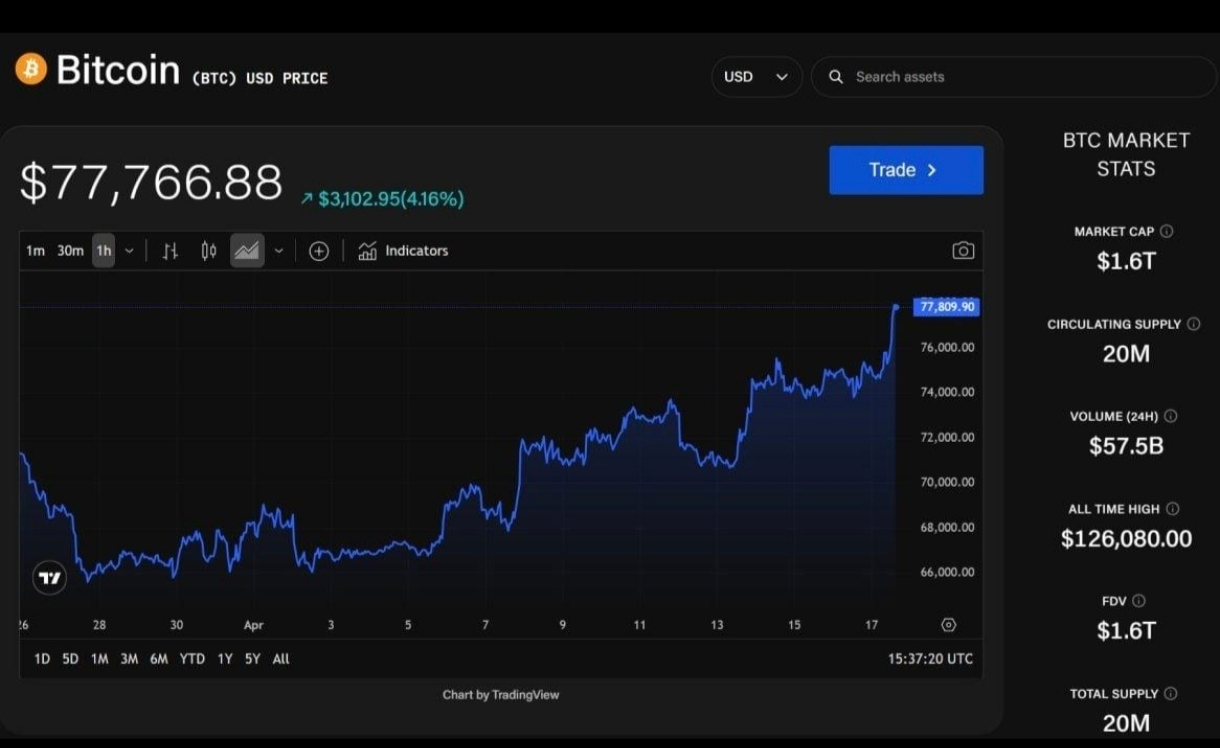Click the search magnifier icon
This screenshot has width=1220, height=748.
(836, 77)
